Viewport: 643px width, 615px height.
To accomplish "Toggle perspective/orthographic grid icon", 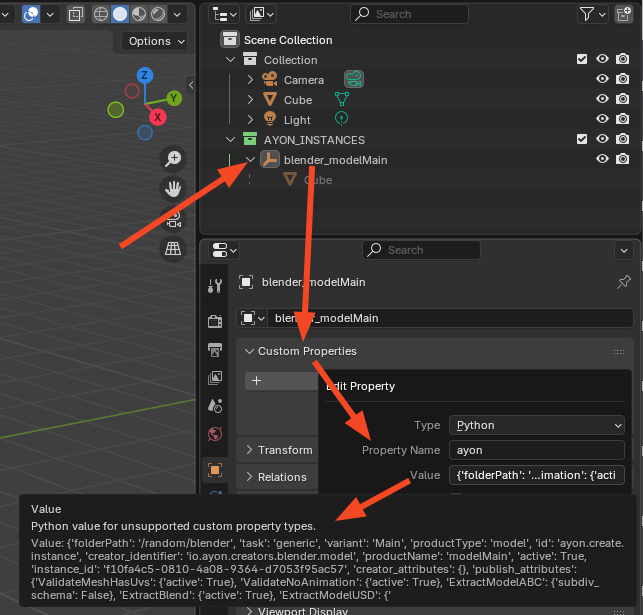I will (174, 248).
